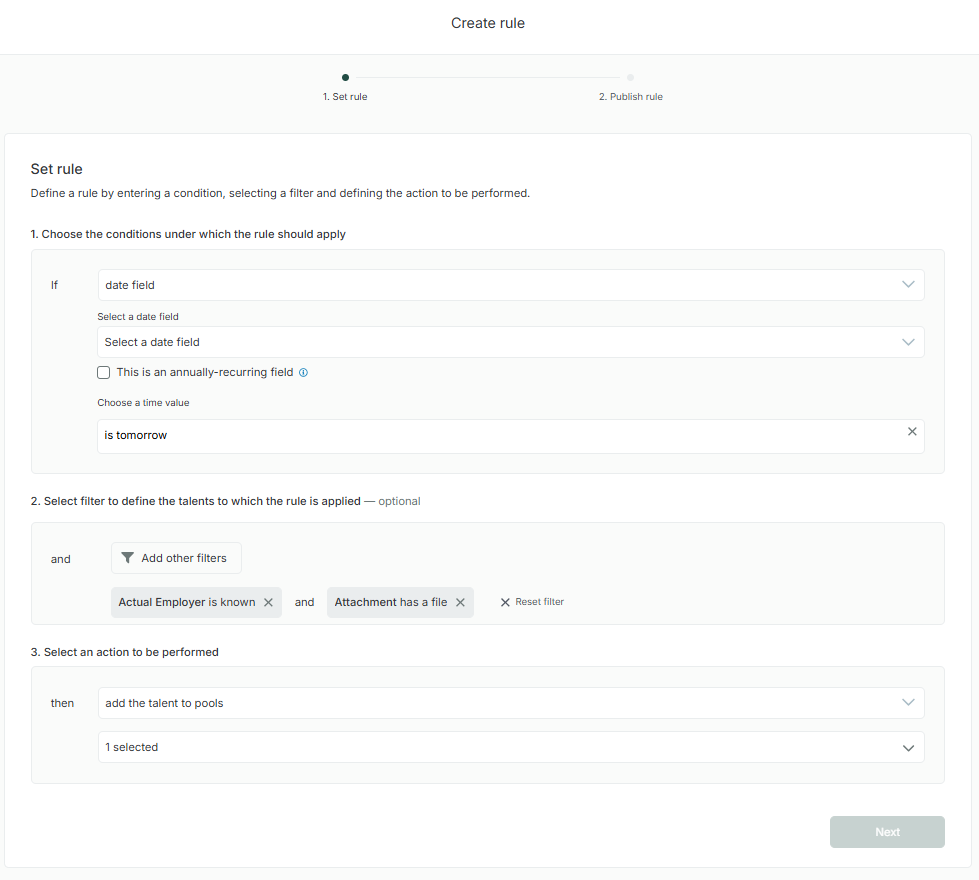Click the funnel icon for adding filters

(x=127, y=558)
